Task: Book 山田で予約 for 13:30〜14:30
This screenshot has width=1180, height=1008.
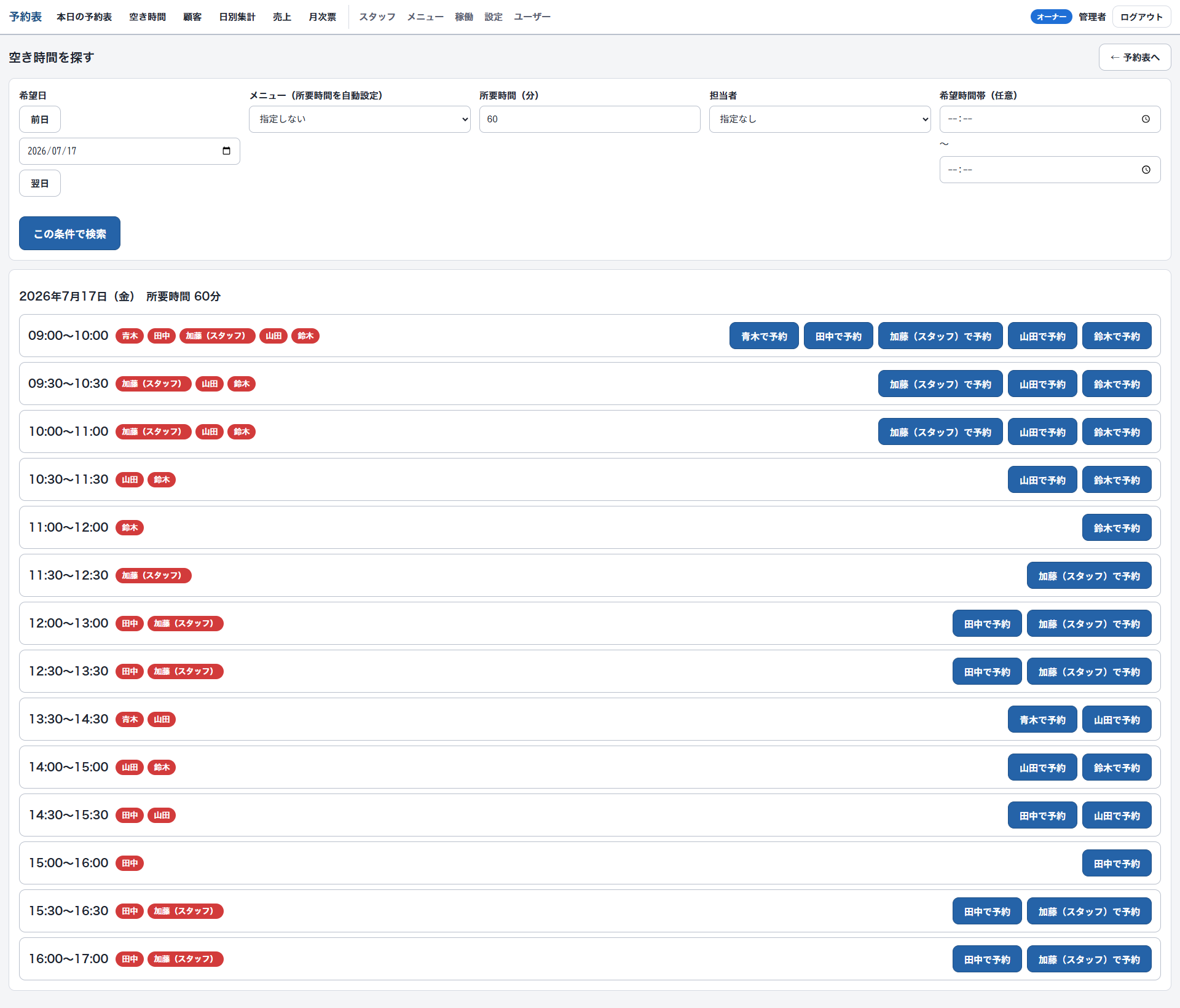Action: 1117,719
